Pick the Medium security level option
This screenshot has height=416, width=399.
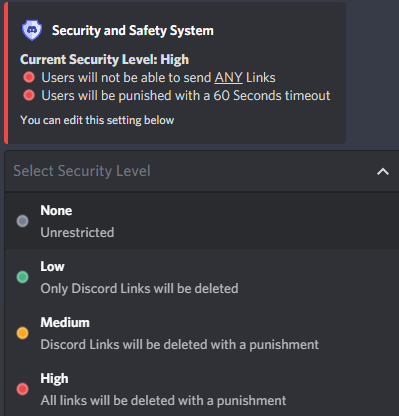pyautogui.click(x=202, y=333)
